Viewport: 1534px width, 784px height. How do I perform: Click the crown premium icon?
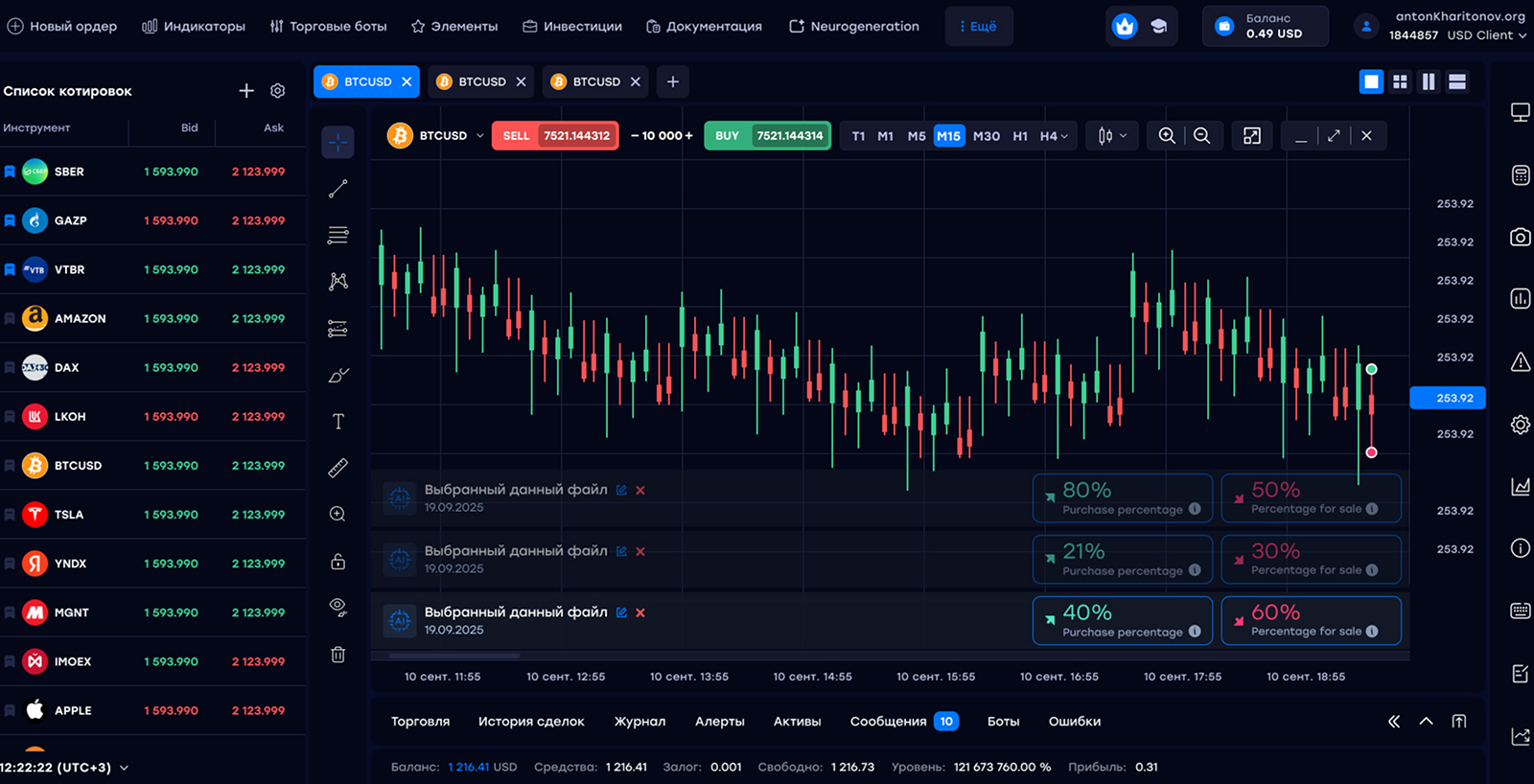[1125, 26]
